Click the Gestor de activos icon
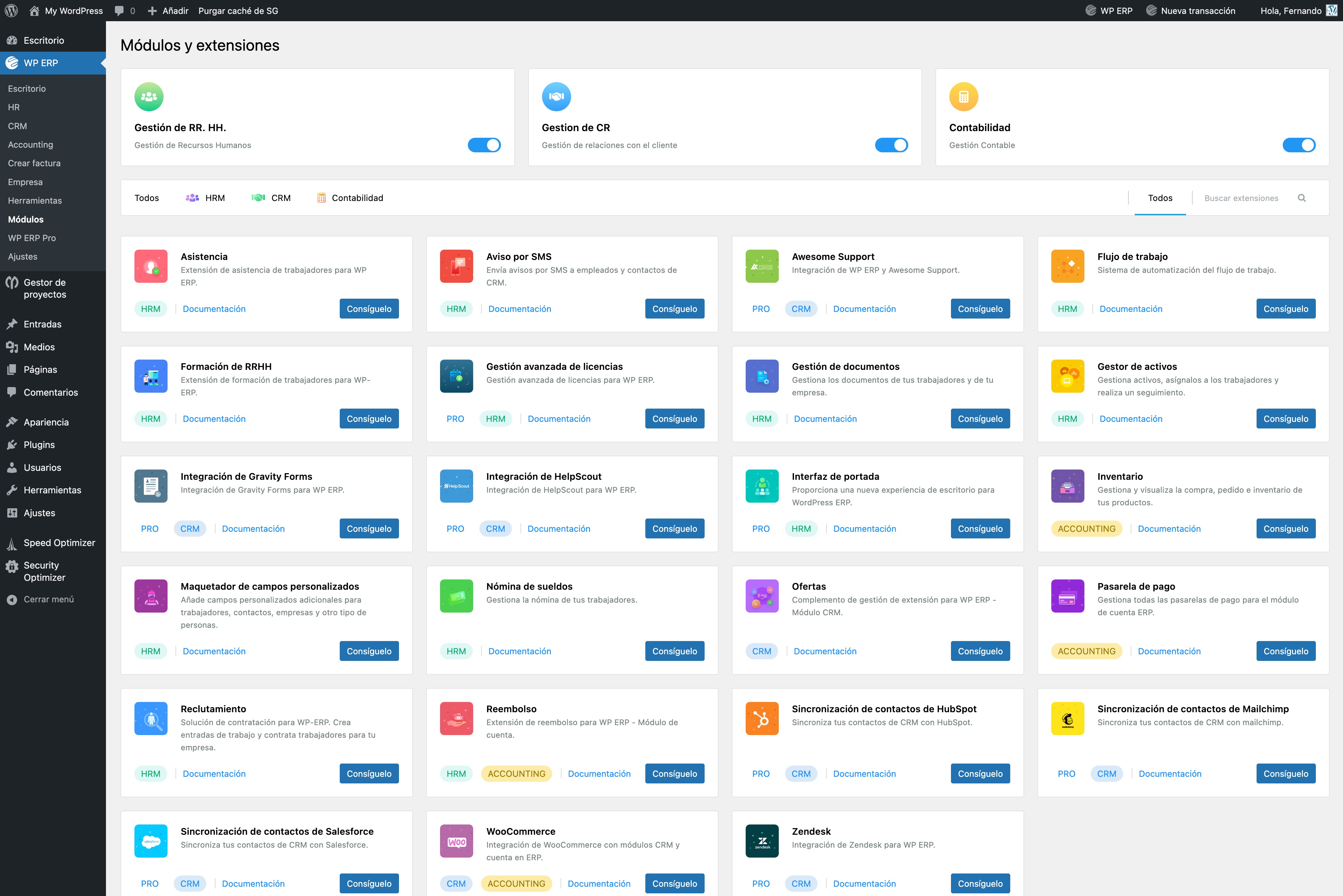This screenshot has height=896, width=1343. point(1068,376)
